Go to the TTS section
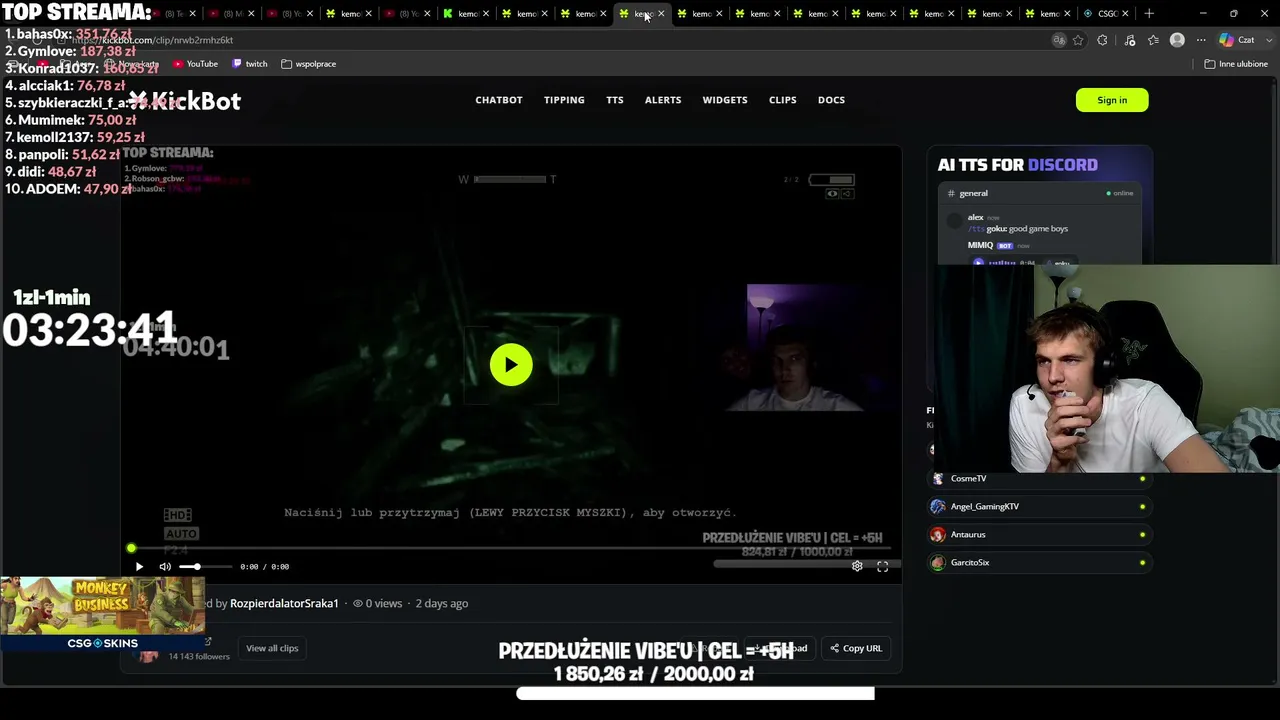This screenshot has width=1280, height=720. click(615, 100)
